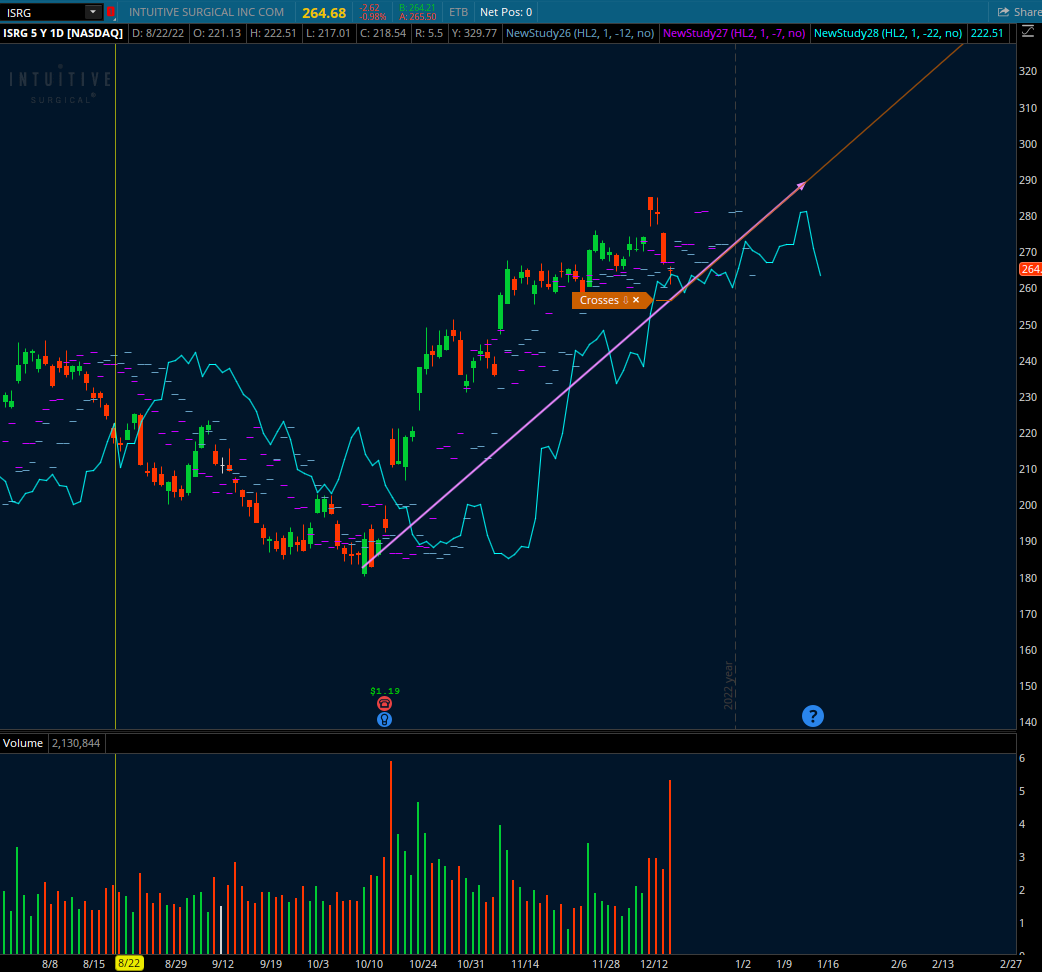1042x972 pixels.
Task: Click the Net Pos: 0 field
Action: click(506, 12)
